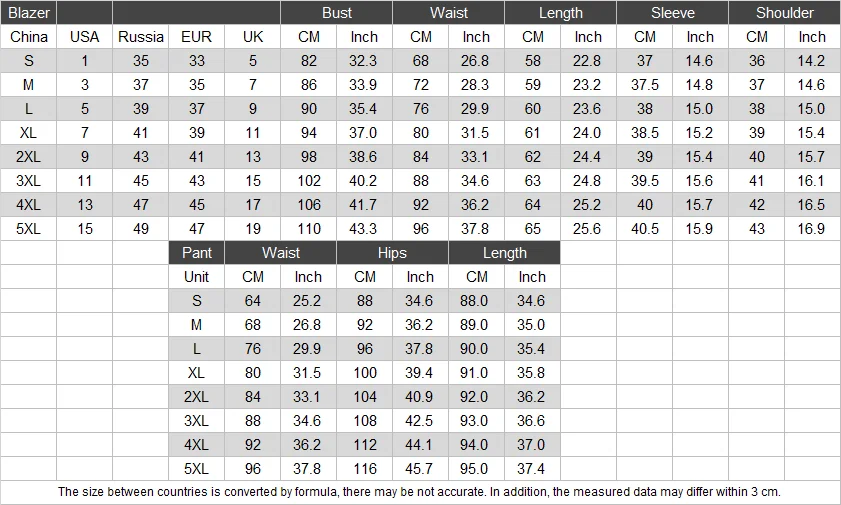Click the blazer 5XL size row label
The width and height of the screenshot is (841, 505).
(x=28, y=229)
